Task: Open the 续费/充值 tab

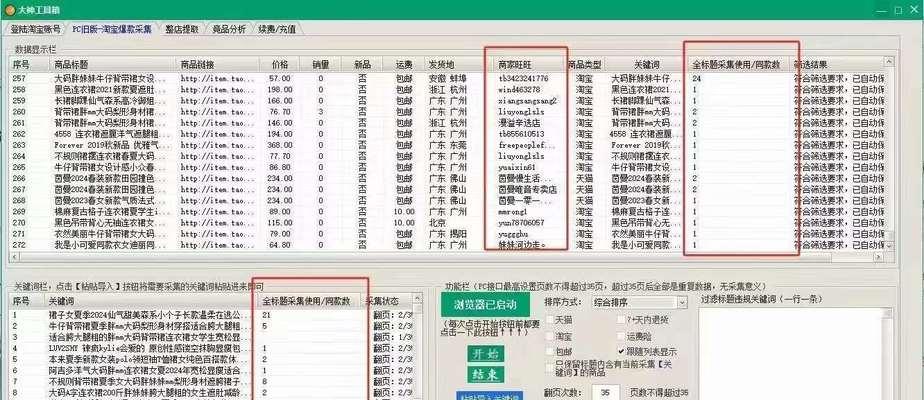Action: [x=277, y=28]
